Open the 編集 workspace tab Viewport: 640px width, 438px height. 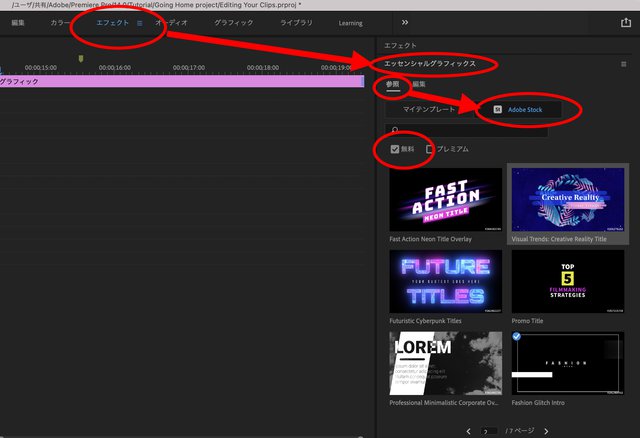pos(18,23)
